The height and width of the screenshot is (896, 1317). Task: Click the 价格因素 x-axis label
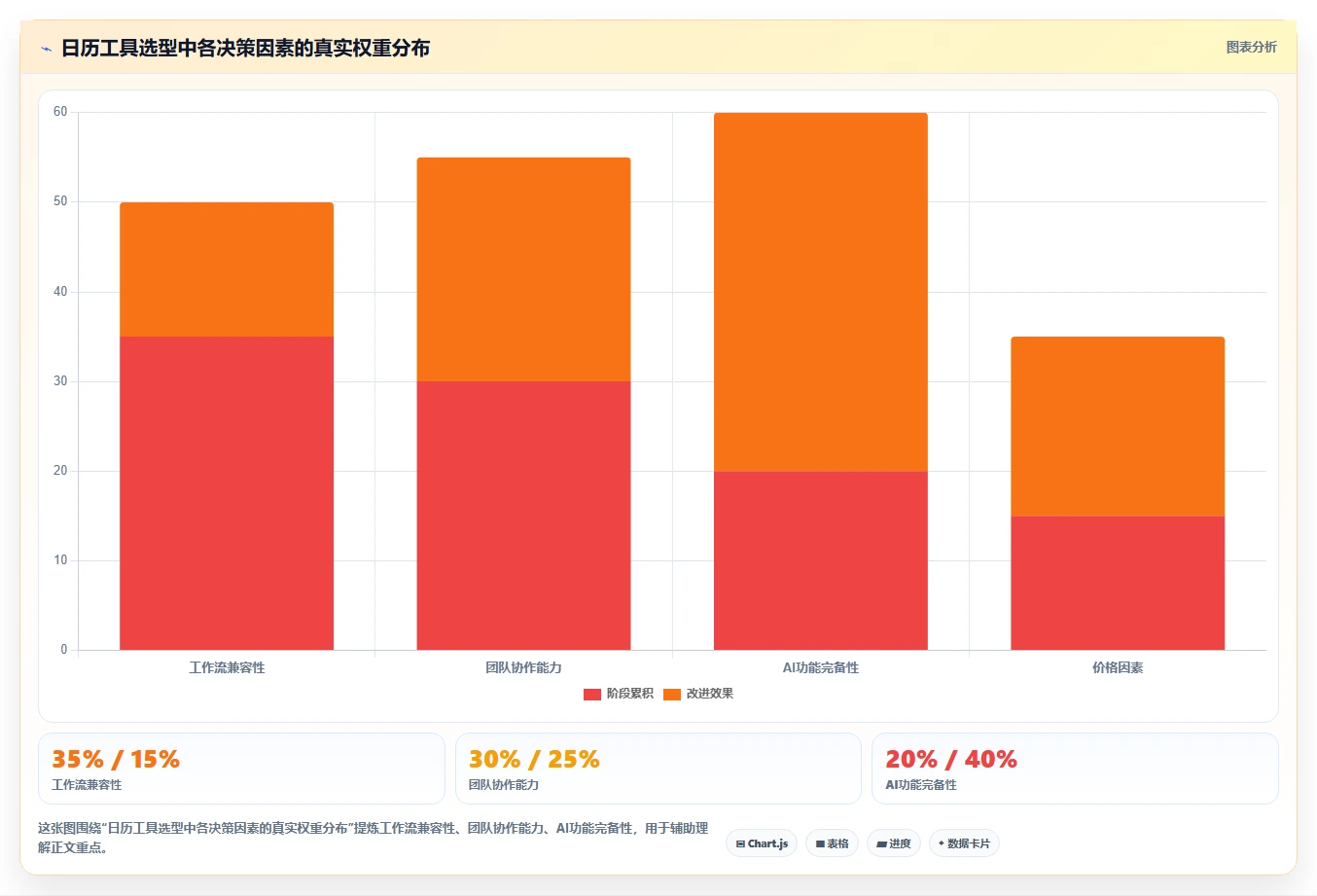(x=1118, y=667)
